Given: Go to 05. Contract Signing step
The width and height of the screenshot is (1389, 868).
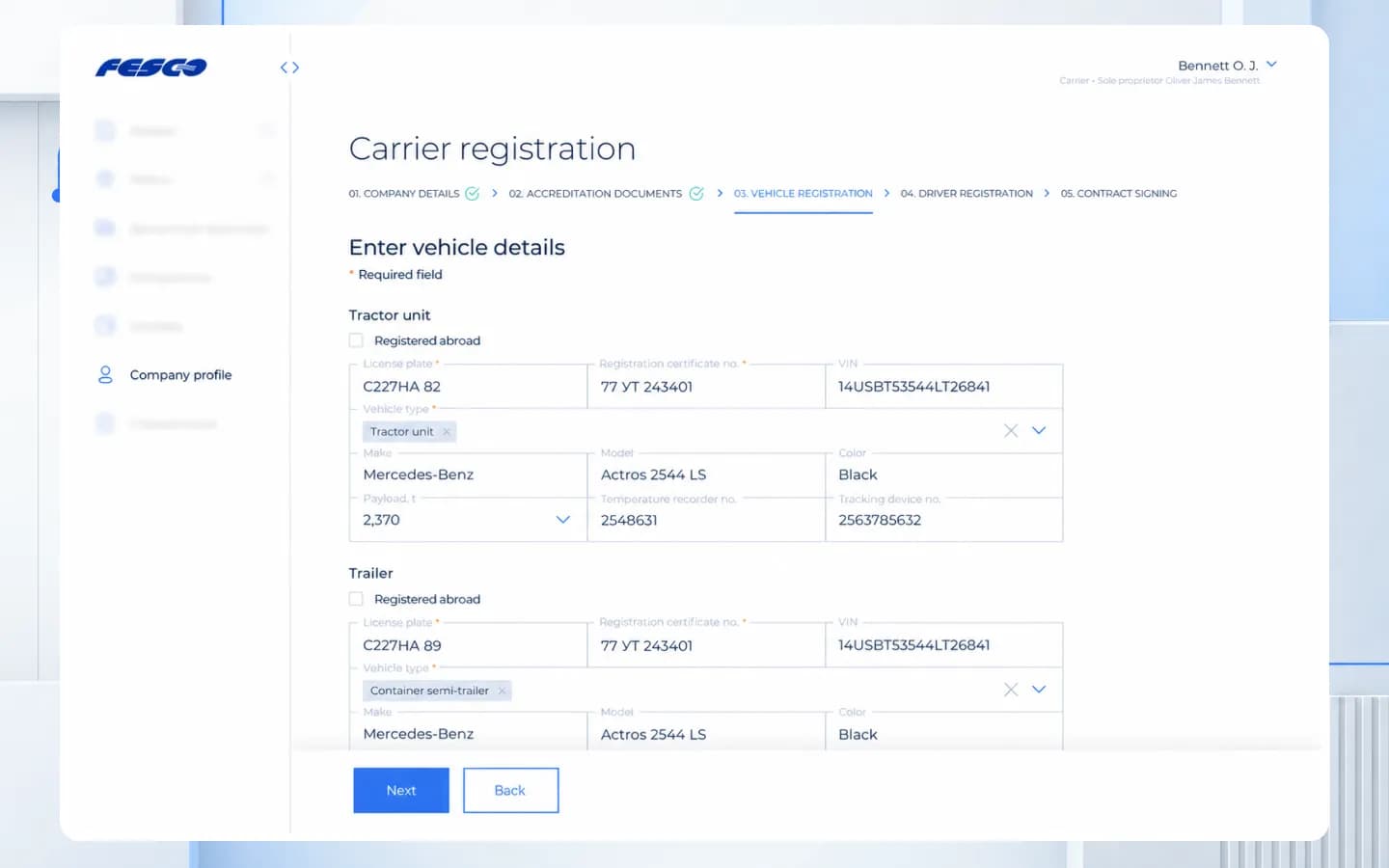Looking at the screenshot, I should 1119,194.
